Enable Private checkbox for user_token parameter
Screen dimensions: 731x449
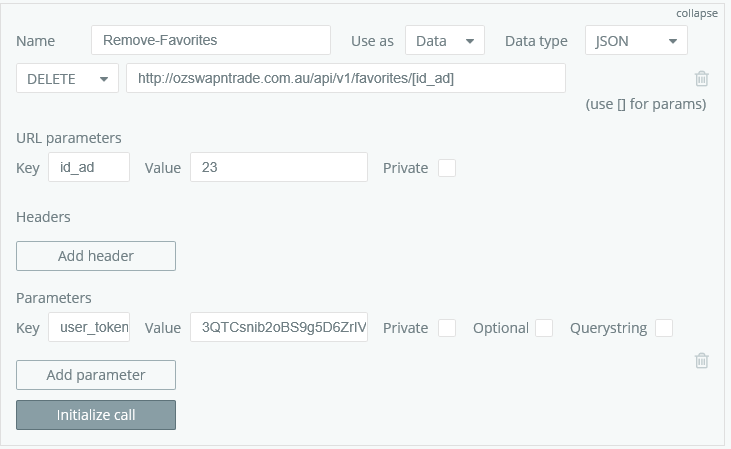447,328
